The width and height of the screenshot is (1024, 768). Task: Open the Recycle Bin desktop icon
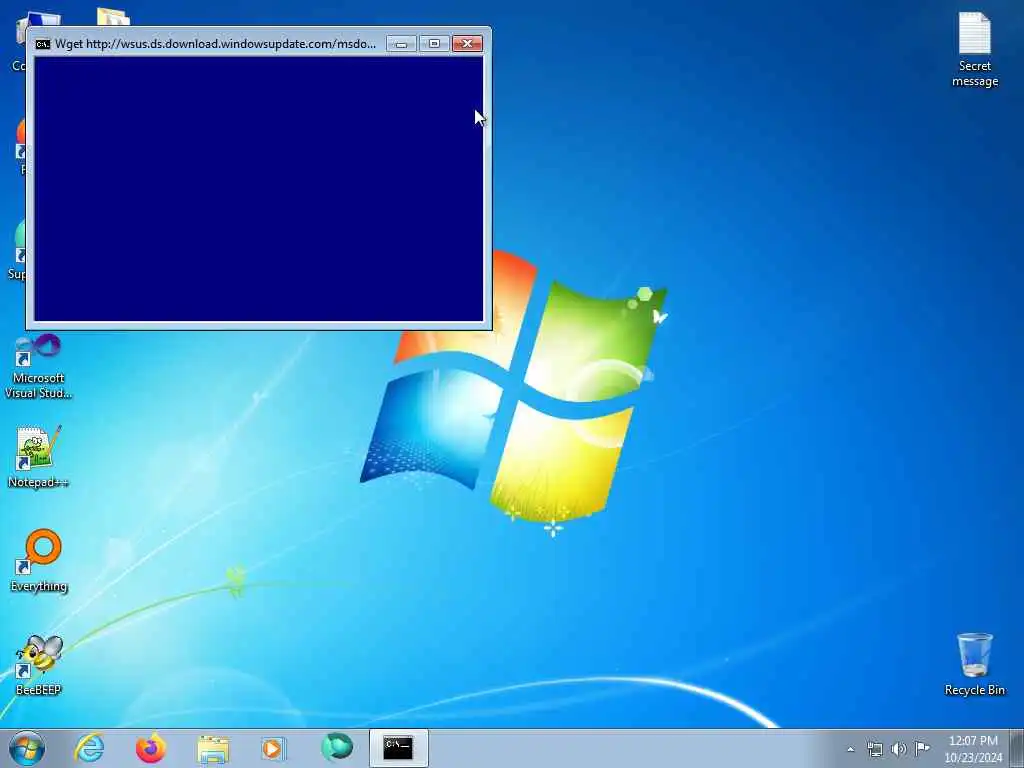click(974, 664)
